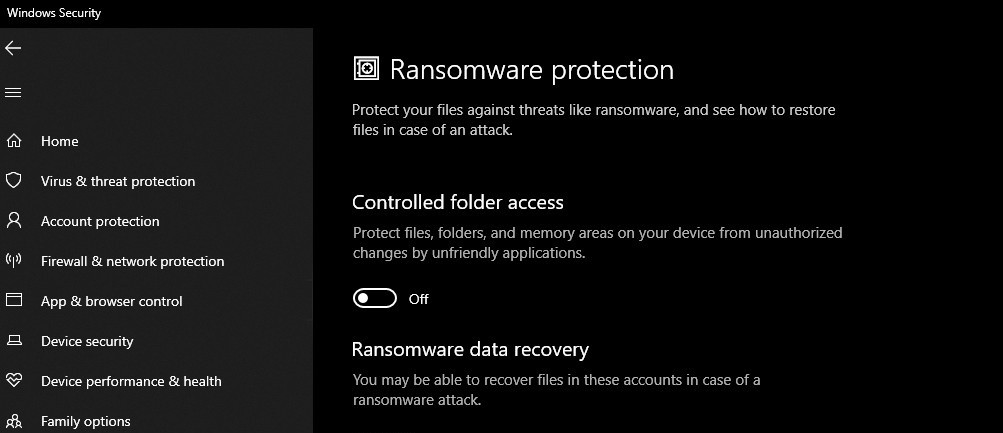Click the App & browser control window icon
Image resolution: width=1003 pixels, height=433 pixels.
point(14,301)
